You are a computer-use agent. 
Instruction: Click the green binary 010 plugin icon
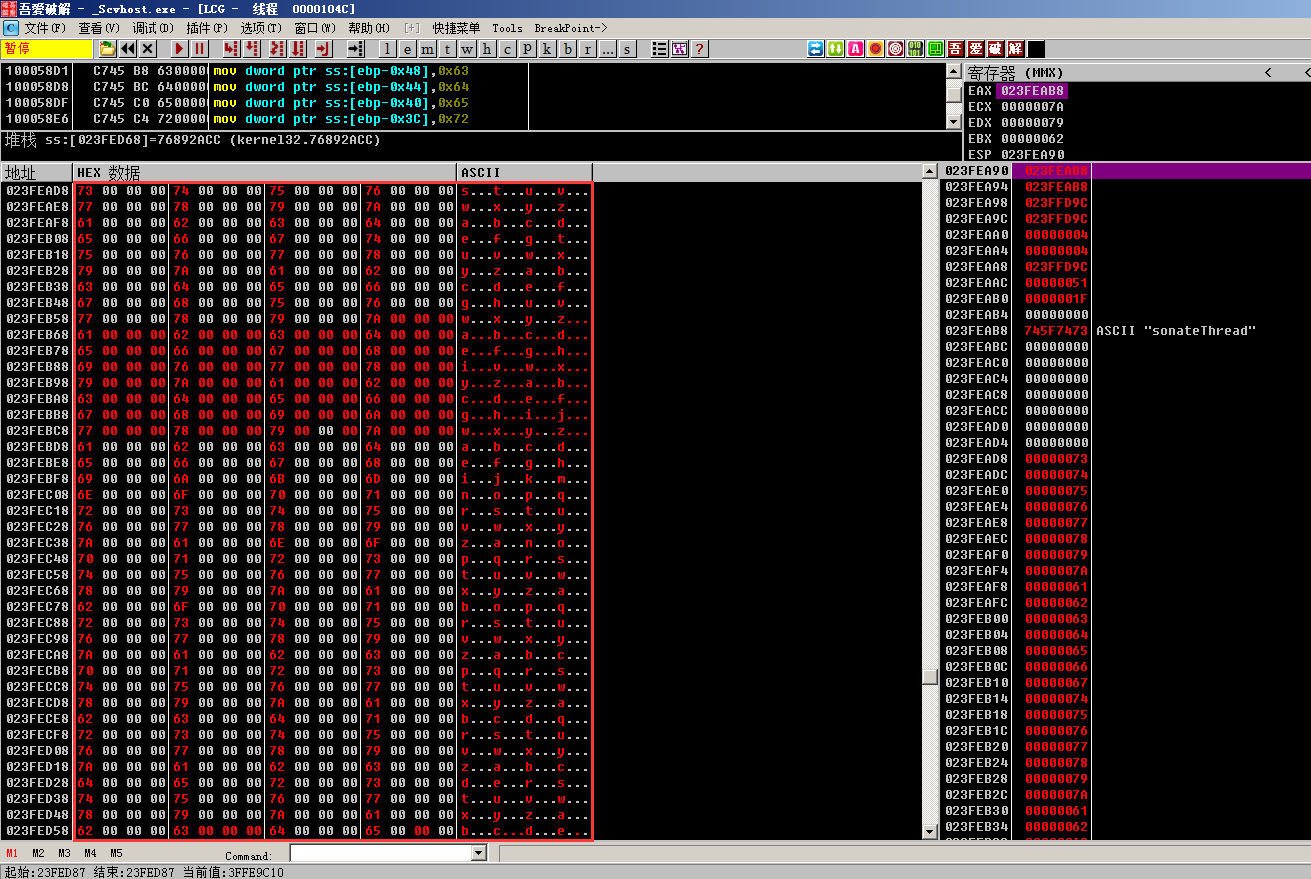(x=916, y=49)
